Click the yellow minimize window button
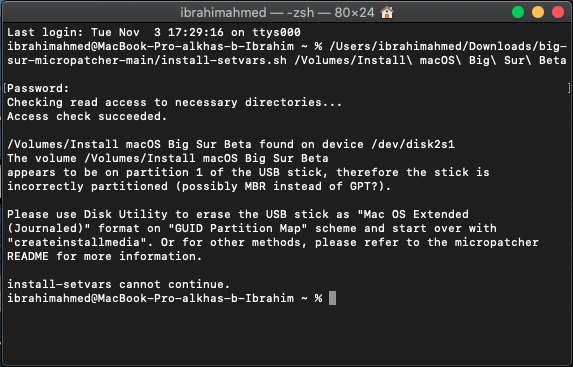This screenshot has height=367, width=573. point(538,12)
